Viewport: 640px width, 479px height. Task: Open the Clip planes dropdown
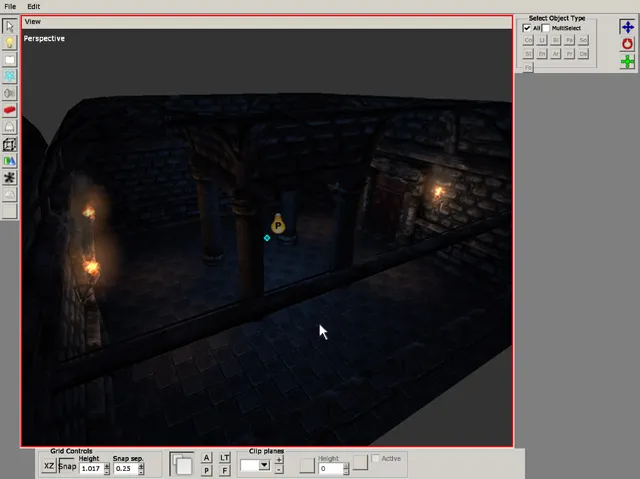264,465
